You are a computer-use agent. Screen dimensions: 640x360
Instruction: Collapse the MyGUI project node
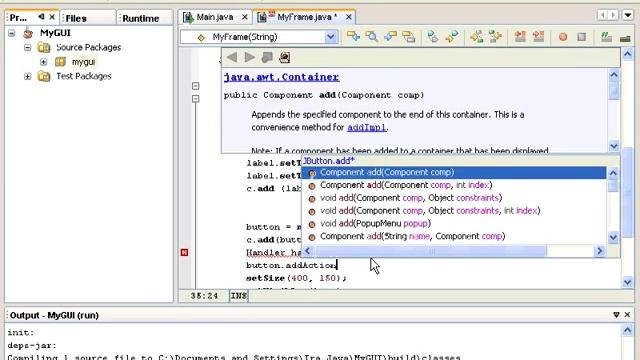[12, 33]
